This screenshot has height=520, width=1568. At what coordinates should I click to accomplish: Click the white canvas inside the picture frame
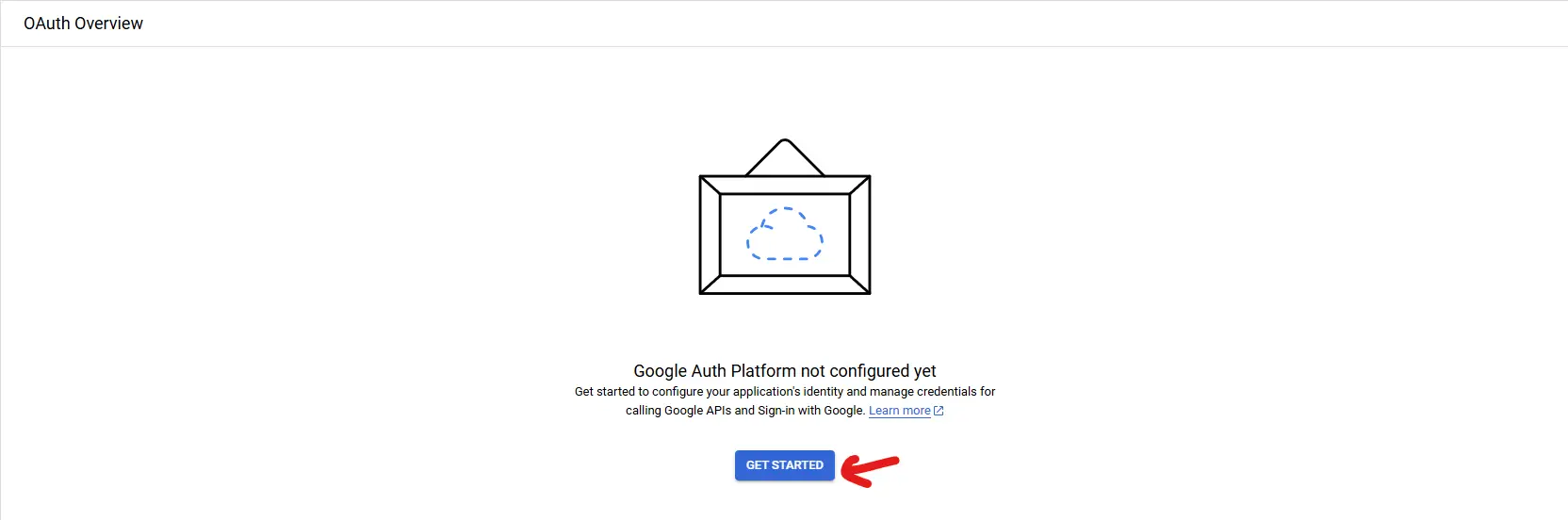coord(785,235)
